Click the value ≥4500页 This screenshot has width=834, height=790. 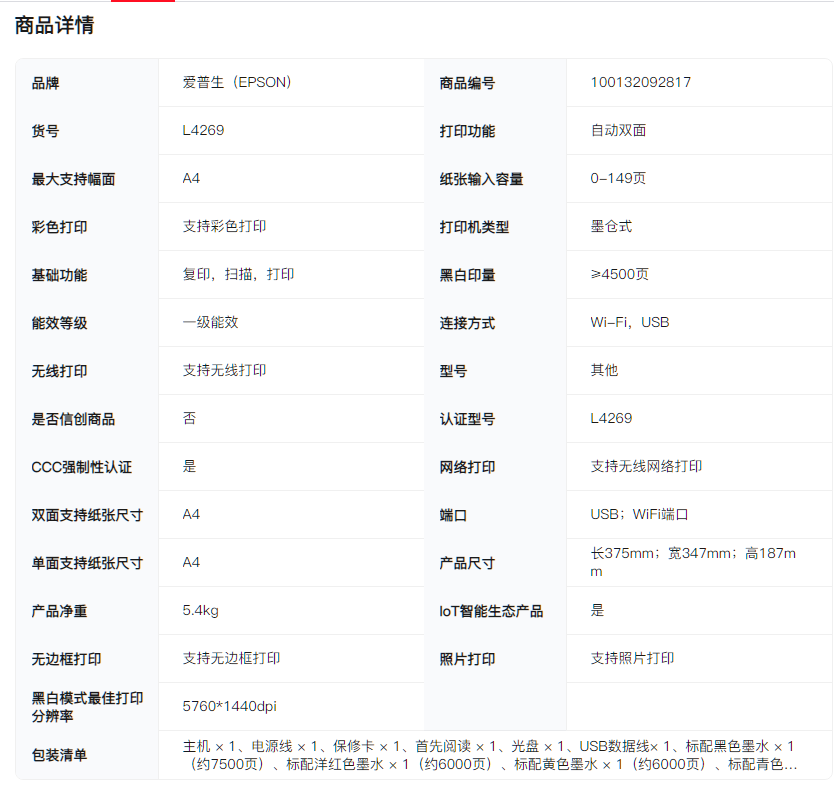(620, 275)
